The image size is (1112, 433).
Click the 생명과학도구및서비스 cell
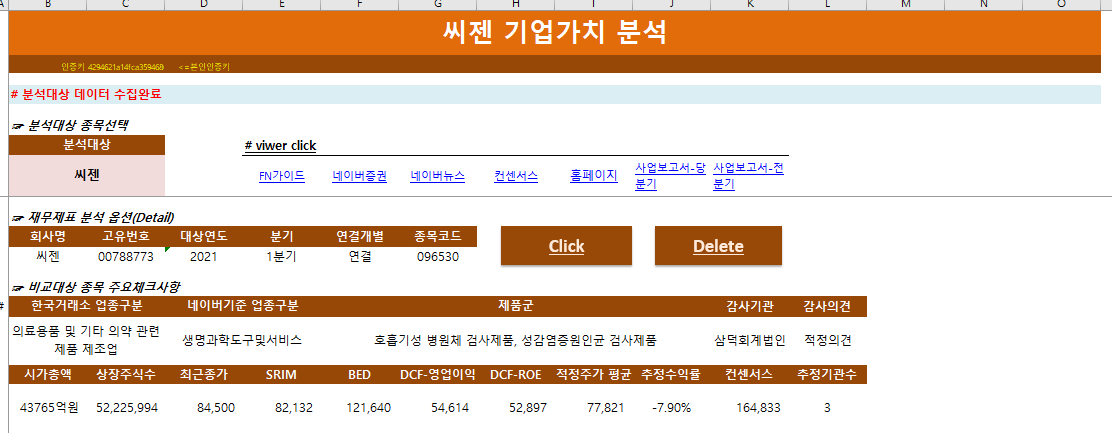point(243,340)
